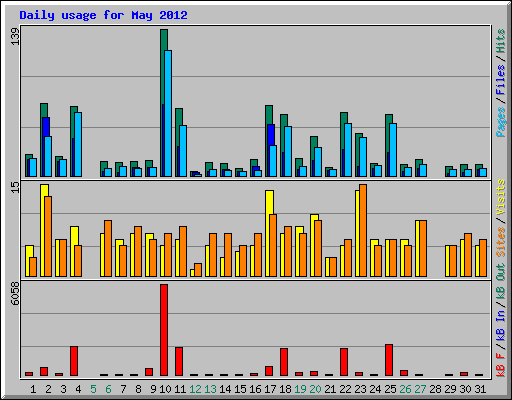
Task: Click the Pages legend label
Action: point(501,122)
